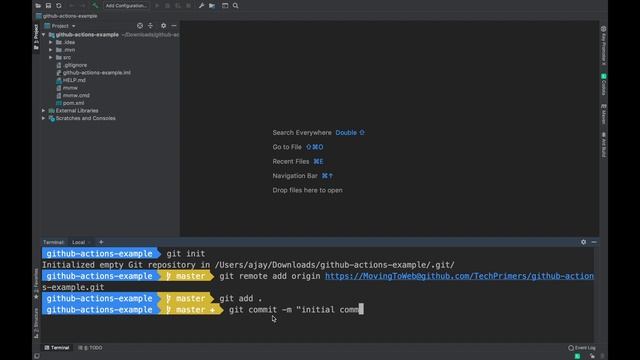Click the 'Navigation Bar' hint text

pos(295,176)
